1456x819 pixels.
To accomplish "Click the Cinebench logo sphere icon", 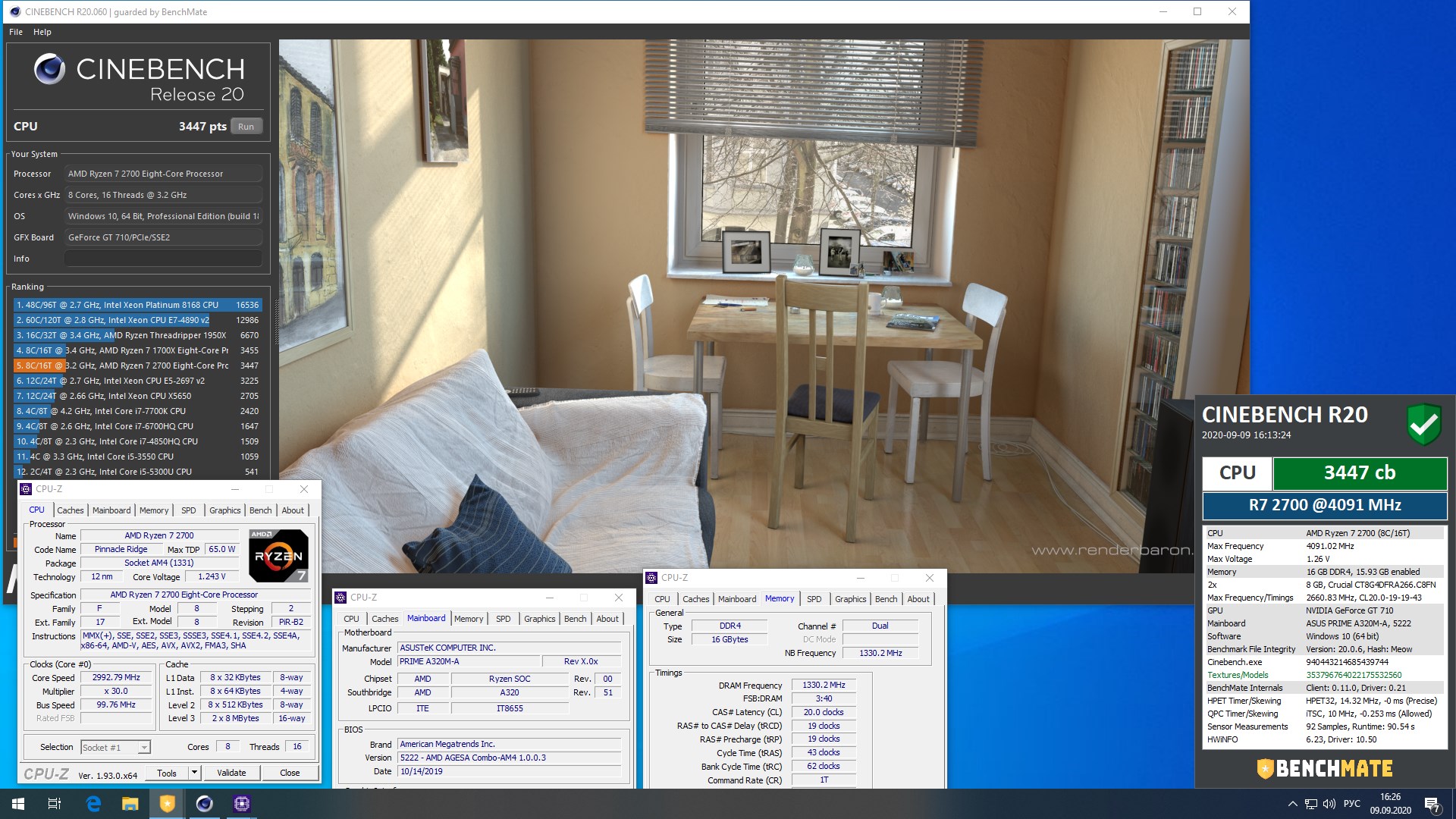I will click(x=49, y=69).
